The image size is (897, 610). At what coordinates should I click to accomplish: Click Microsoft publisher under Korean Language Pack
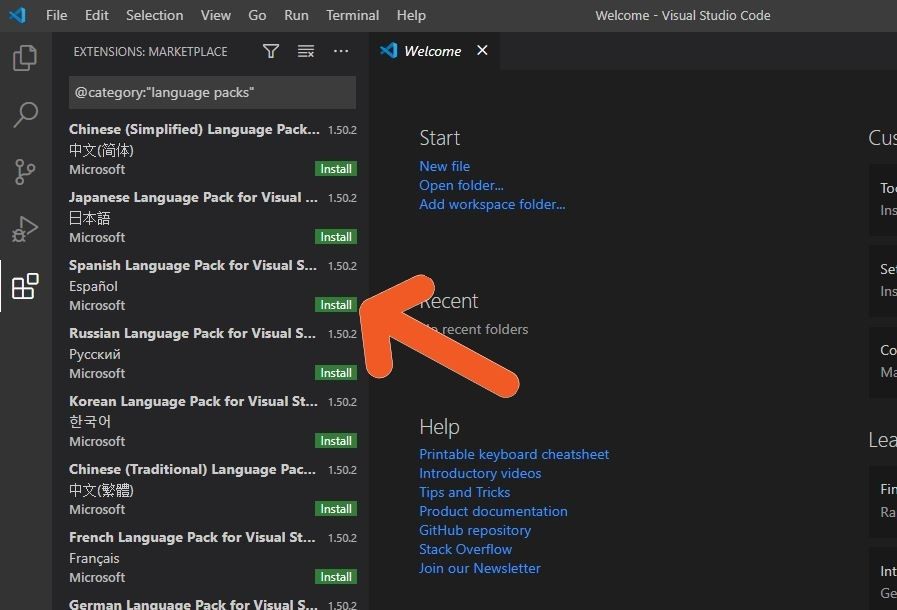tap(97, 441)
